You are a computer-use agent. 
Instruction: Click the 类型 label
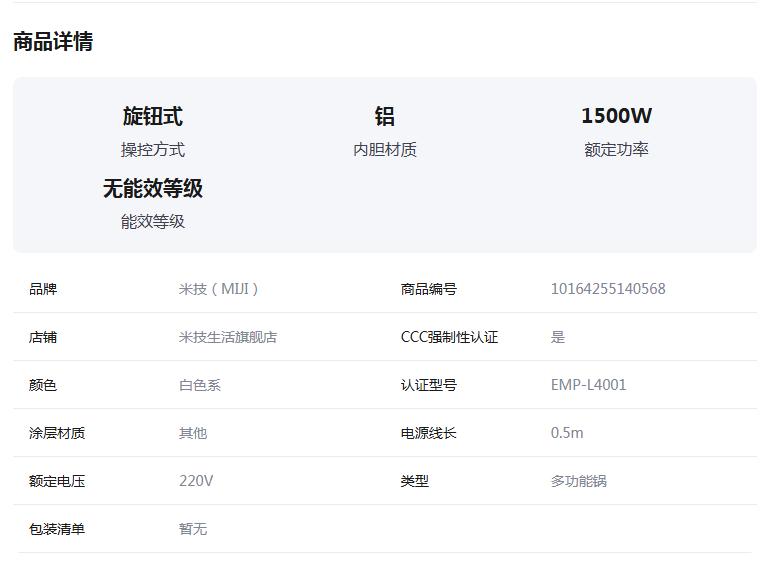415,481
